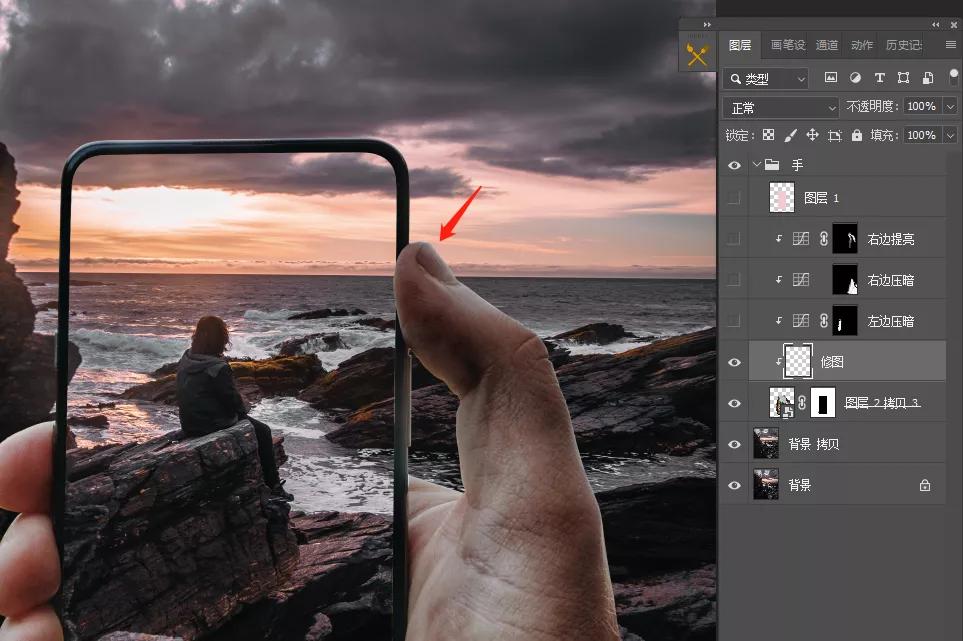Click the 填充 100% value field

pos(923,135)
